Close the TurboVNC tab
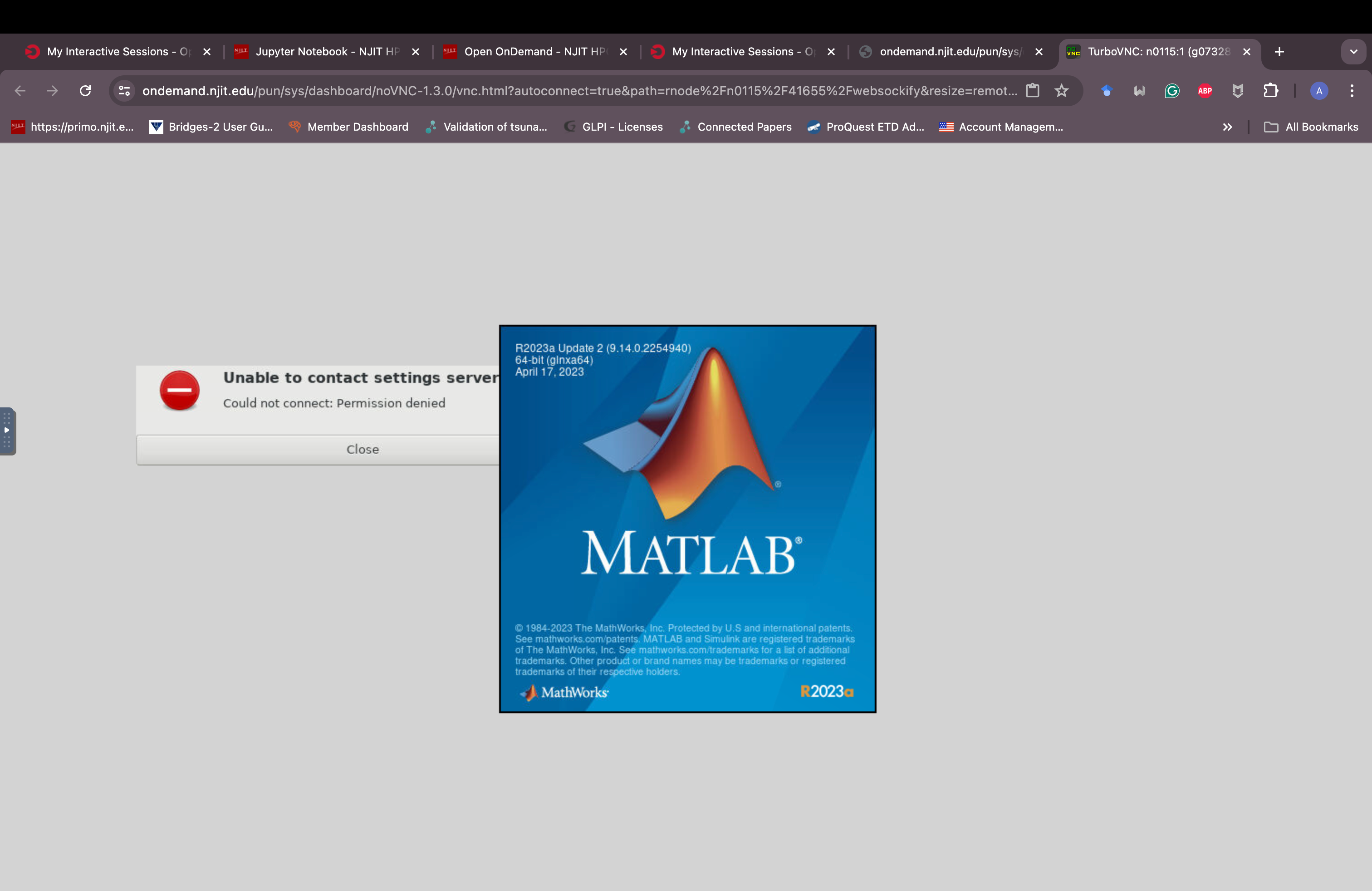The height and width of the screenshot is (891, 1372). coord(1246,52)
